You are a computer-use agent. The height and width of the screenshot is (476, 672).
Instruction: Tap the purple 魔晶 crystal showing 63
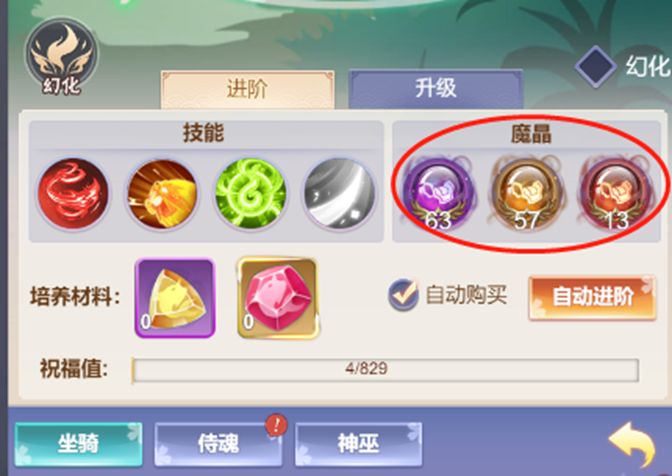(439, 192)
